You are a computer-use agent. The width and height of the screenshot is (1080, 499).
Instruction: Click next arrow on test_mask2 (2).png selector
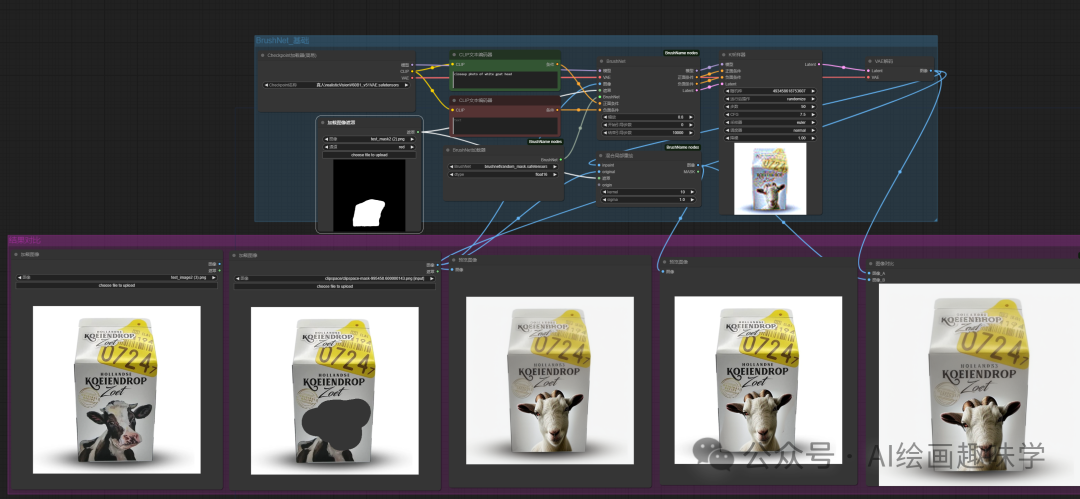412,139
